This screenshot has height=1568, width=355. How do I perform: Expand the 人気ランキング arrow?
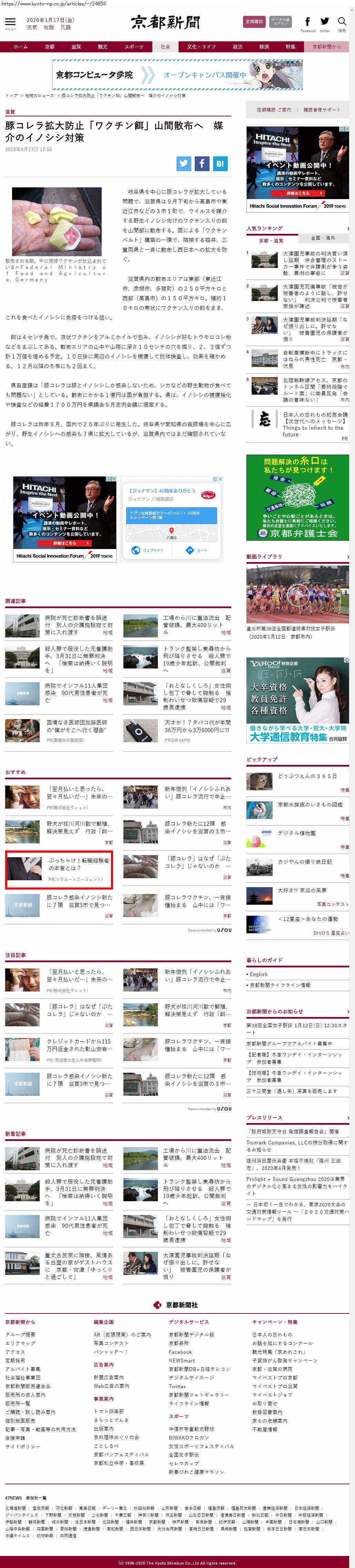click(348, 229)
